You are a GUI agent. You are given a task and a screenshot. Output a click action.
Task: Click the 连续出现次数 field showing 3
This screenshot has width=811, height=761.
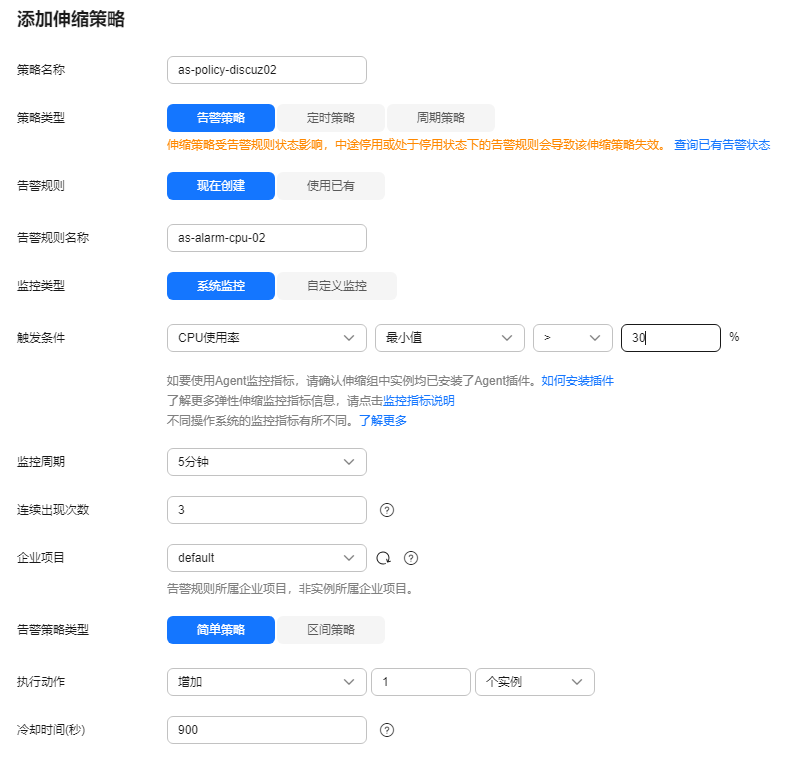[x=267, y=510]
